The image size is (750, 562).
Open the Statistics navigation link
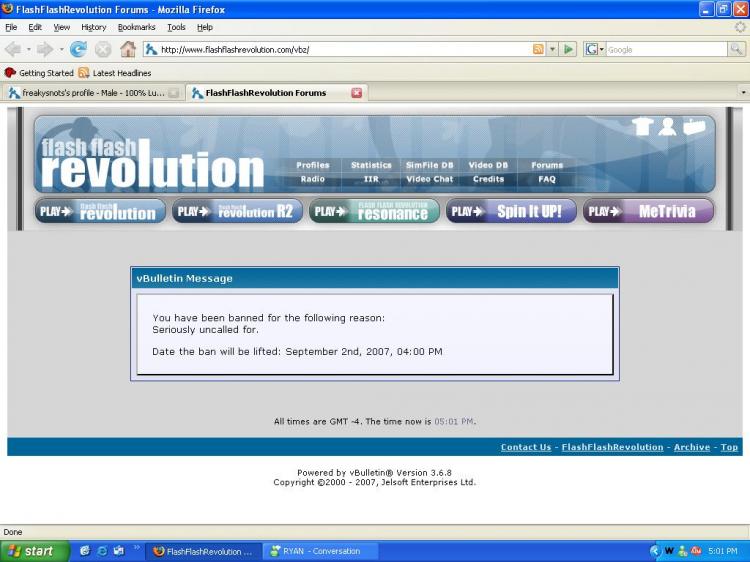pyautogui.click(x=371, y=165)
